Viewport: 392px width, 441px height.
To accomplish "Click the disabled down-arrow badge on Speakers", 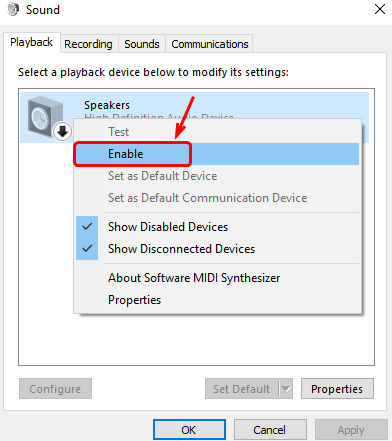I will click(62, 132).
